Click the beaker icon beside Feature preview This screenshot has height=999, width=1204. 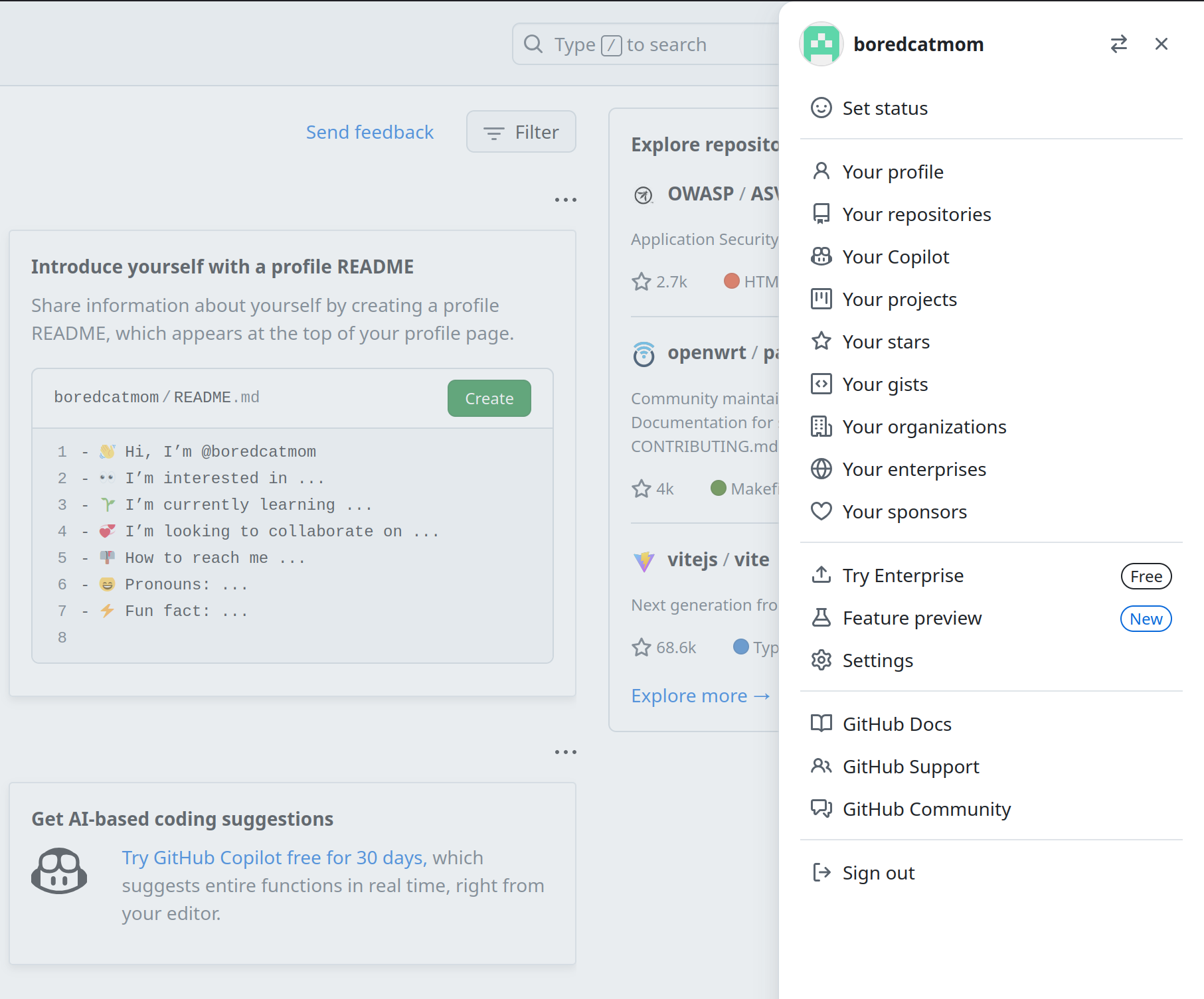tap(821, 617)
